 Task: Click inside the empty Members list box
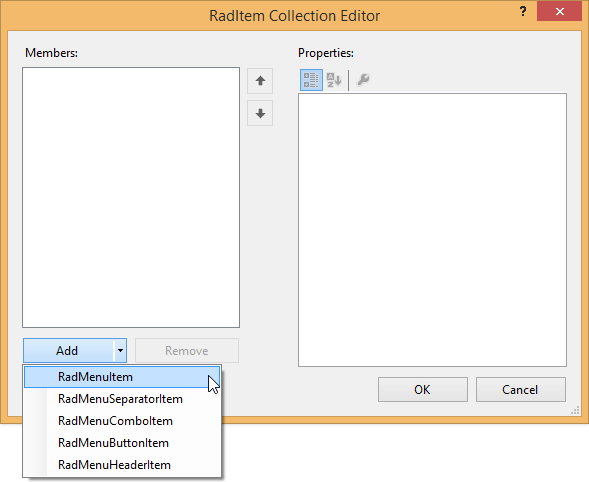point(131,197)
